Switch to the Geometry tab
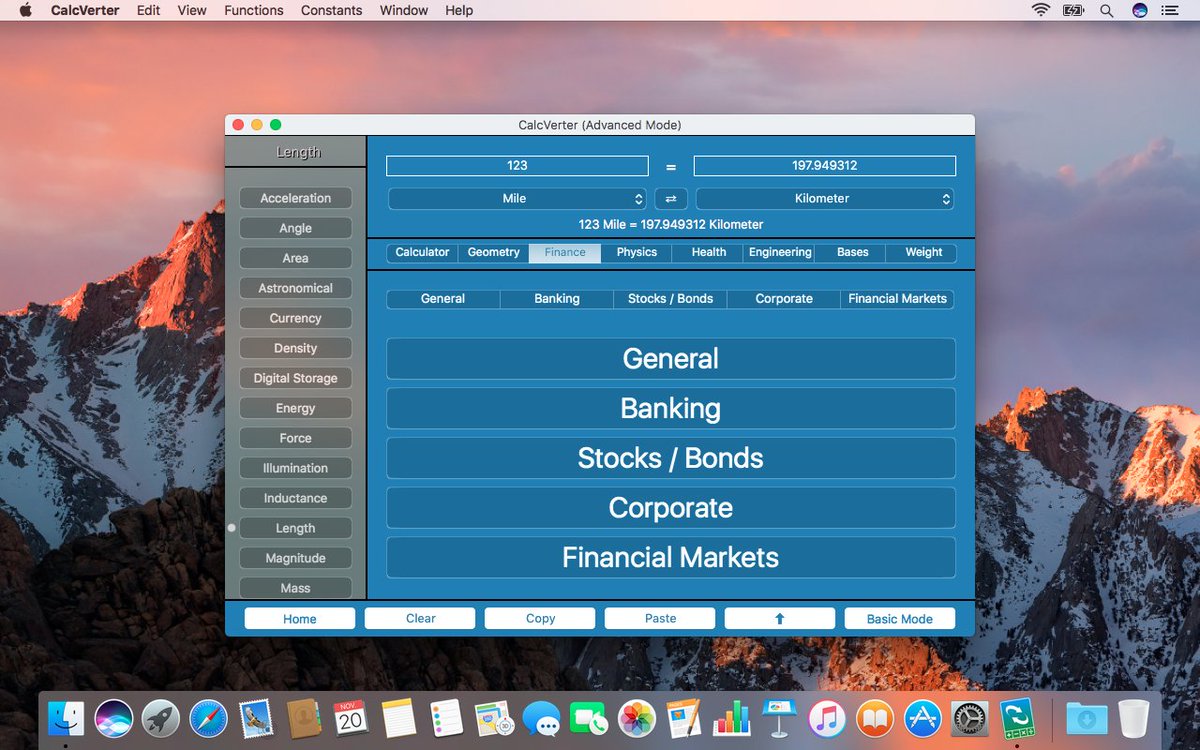 click(494, 253)
